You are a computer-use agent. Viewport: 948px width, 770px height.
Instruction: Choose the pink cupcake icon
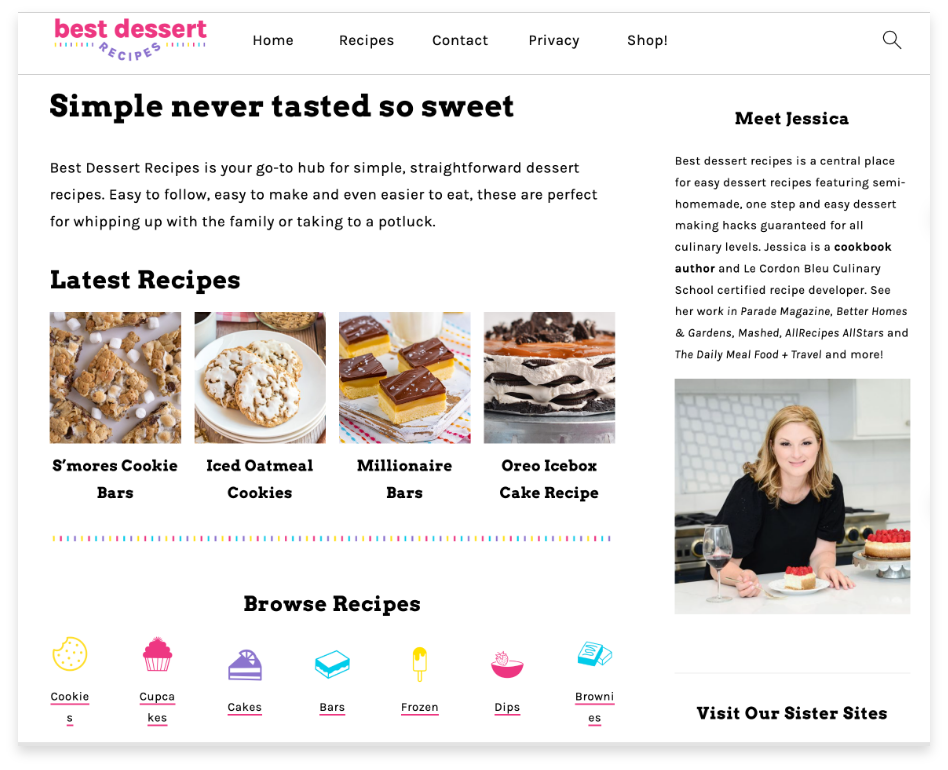pos(157,654)
